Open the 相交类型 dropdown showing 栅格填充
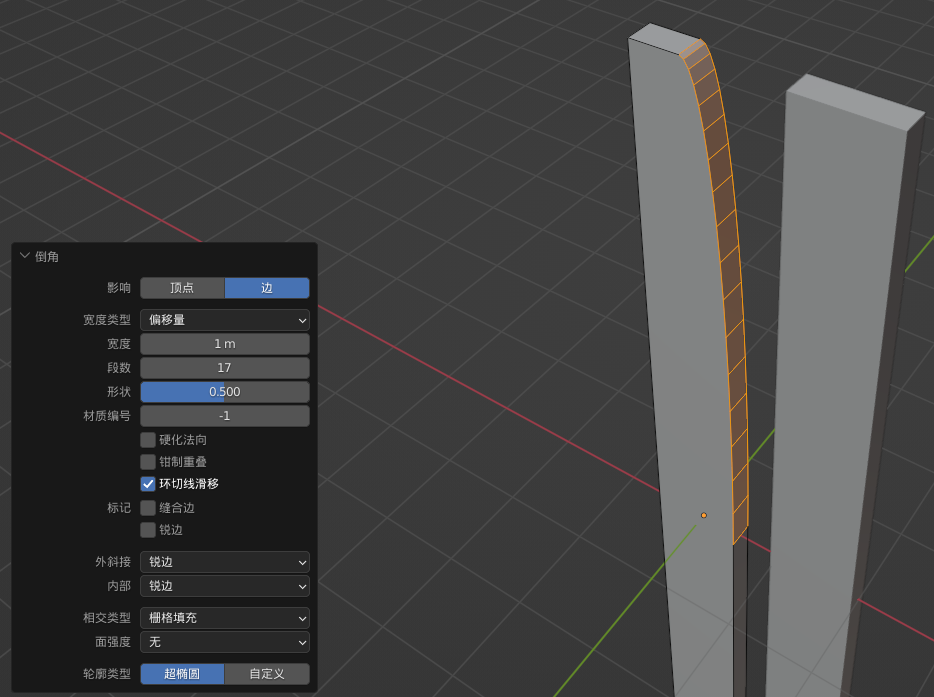This screenshot has width=934, height=697. coord(225,618)
